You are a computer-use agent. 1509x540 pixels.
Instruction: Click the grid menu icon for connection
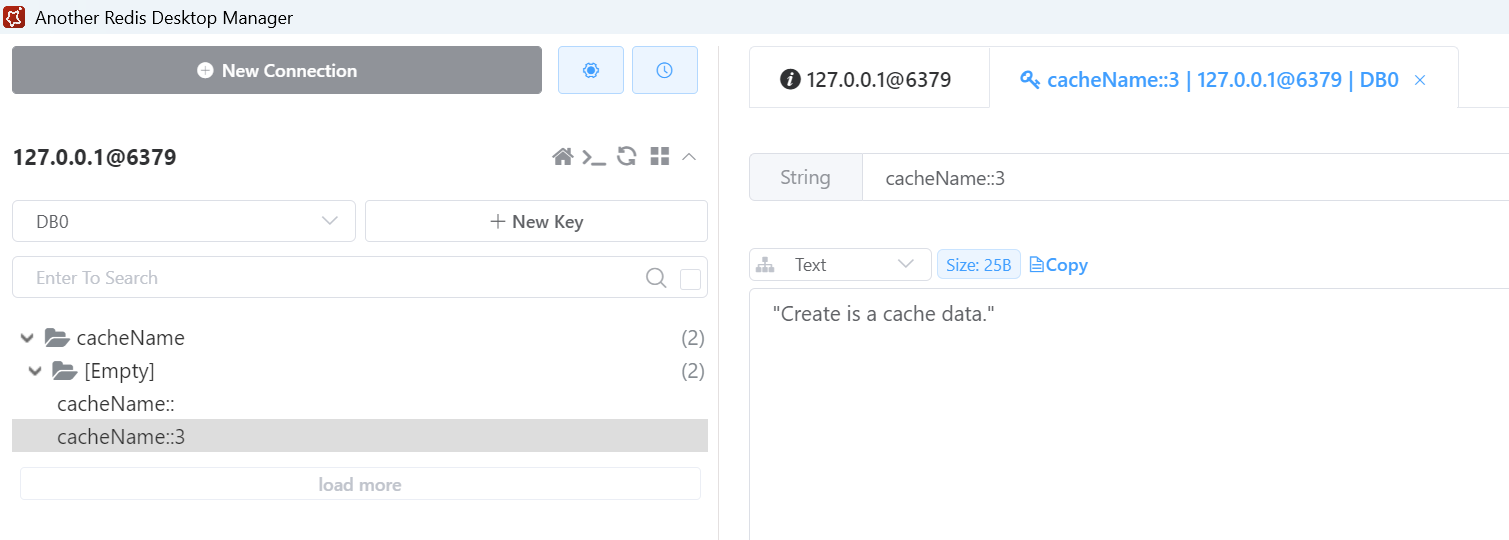click(659, 156)
